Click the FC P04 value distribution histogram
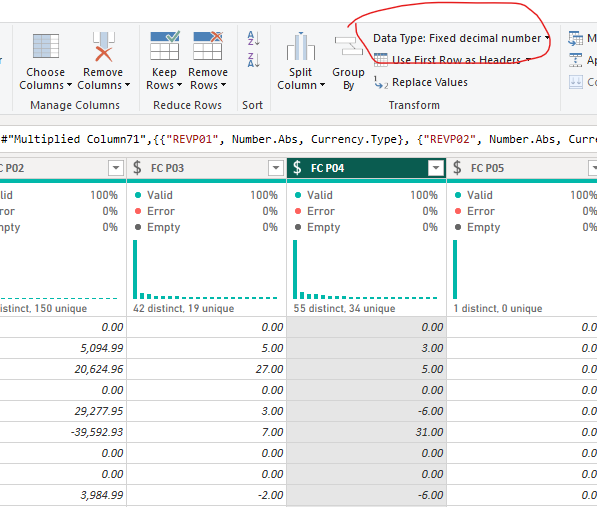Image resolution: width=597 pixels, height=507 pixels. click(366, 269)
